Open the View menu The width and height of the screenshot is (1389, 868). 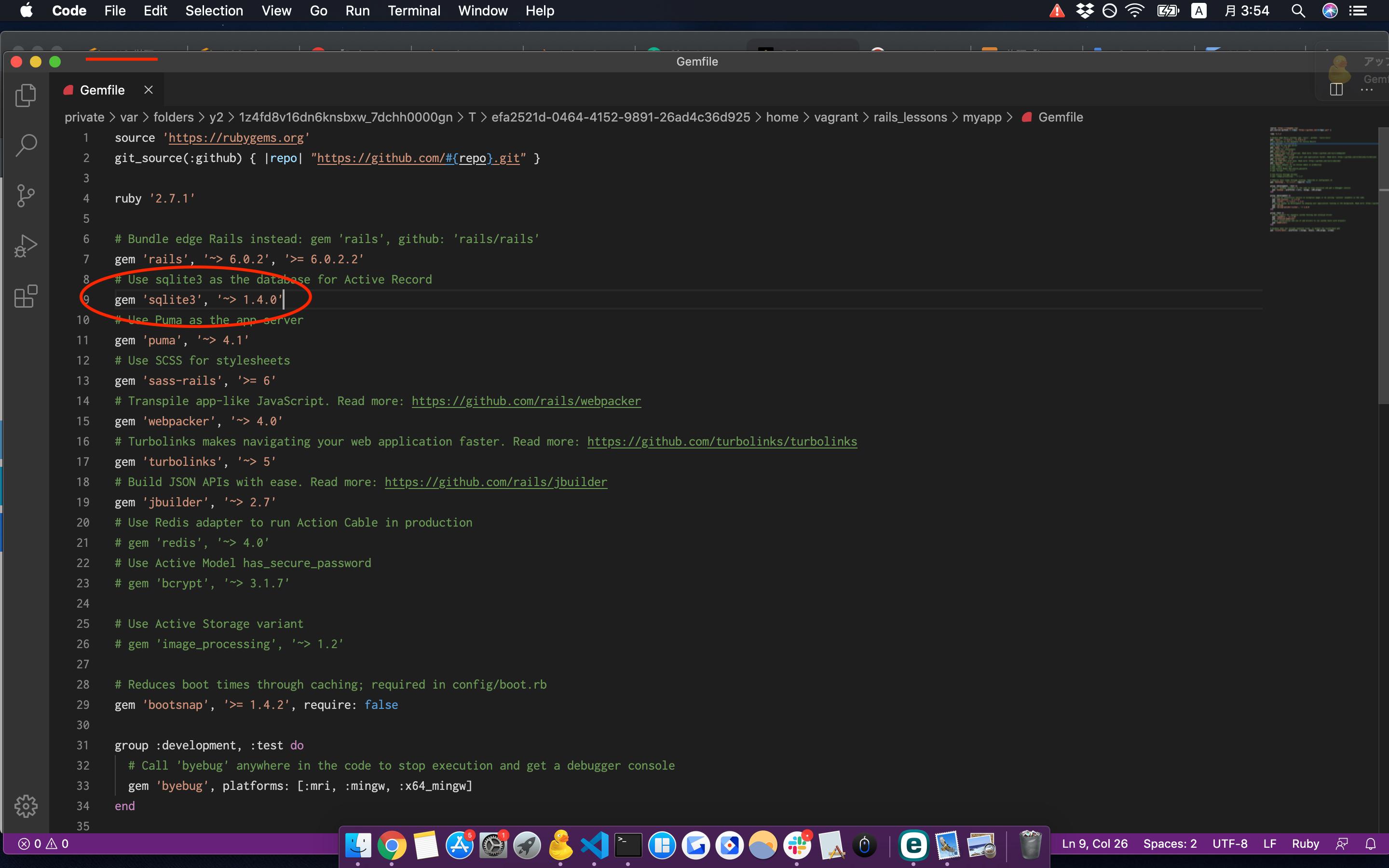277,10
